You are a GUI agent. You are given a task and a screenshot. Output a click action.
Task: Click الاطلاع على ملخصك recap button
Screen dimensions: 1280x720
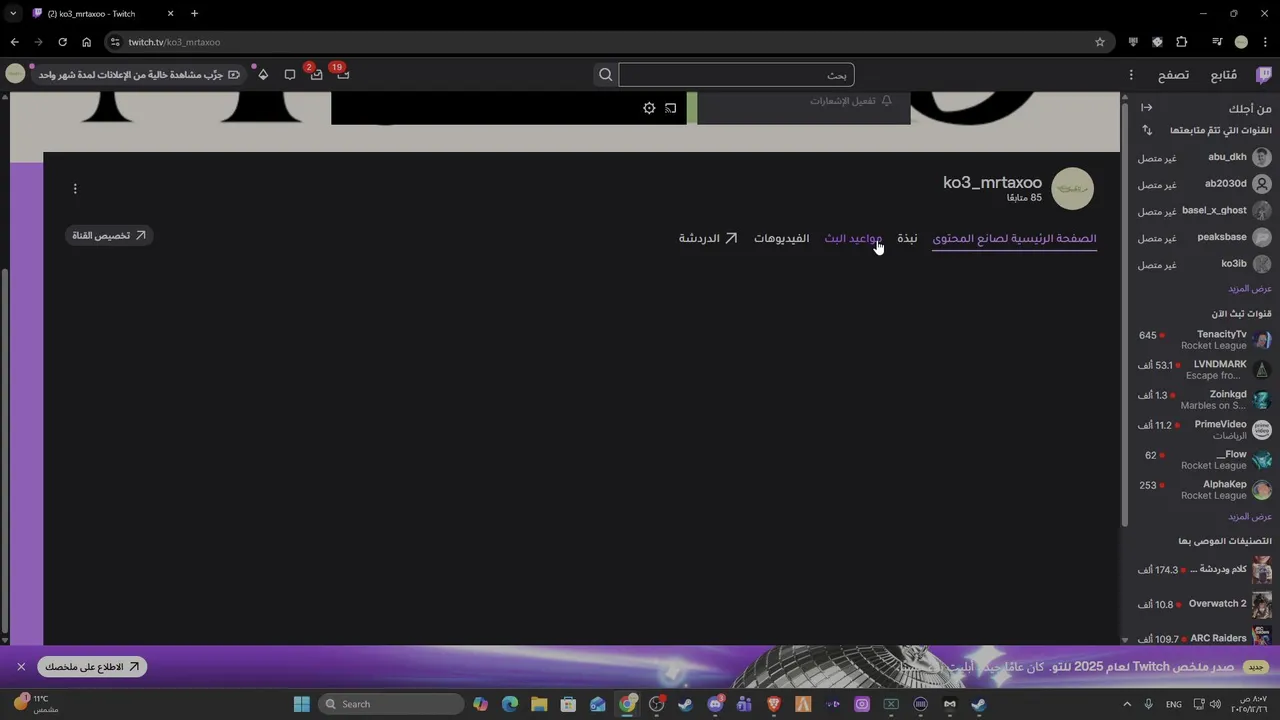click(x=93, y=667)
